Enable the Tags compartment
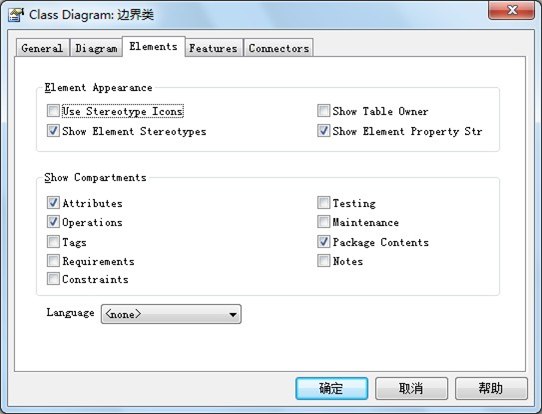 tap(53, 242)
